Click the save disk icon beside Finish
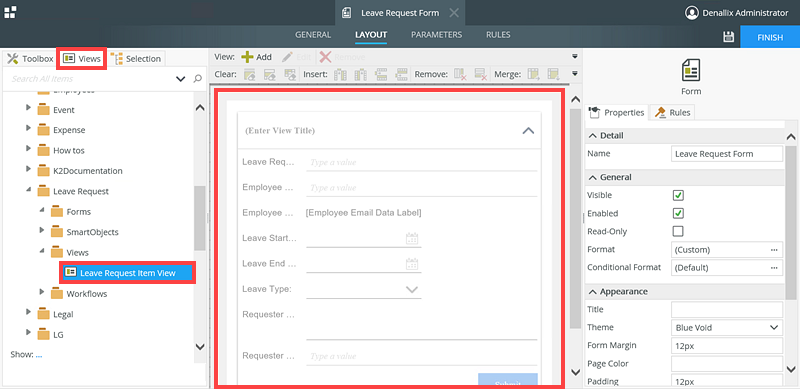Viewport: 800px width, 389px height. coord(729,37)
